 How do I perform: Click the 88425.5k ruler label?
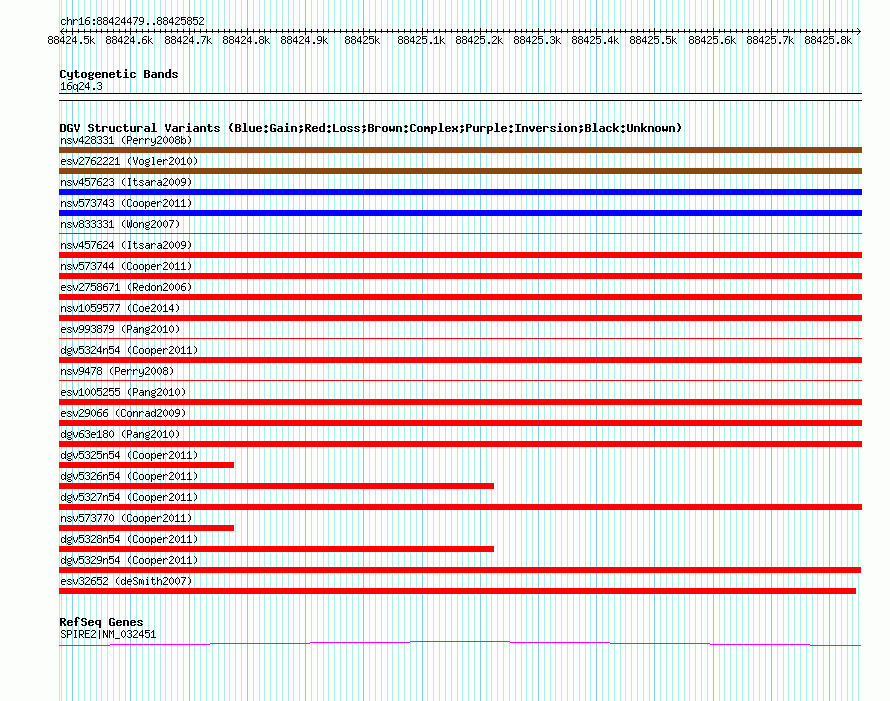tap(653, 40)
